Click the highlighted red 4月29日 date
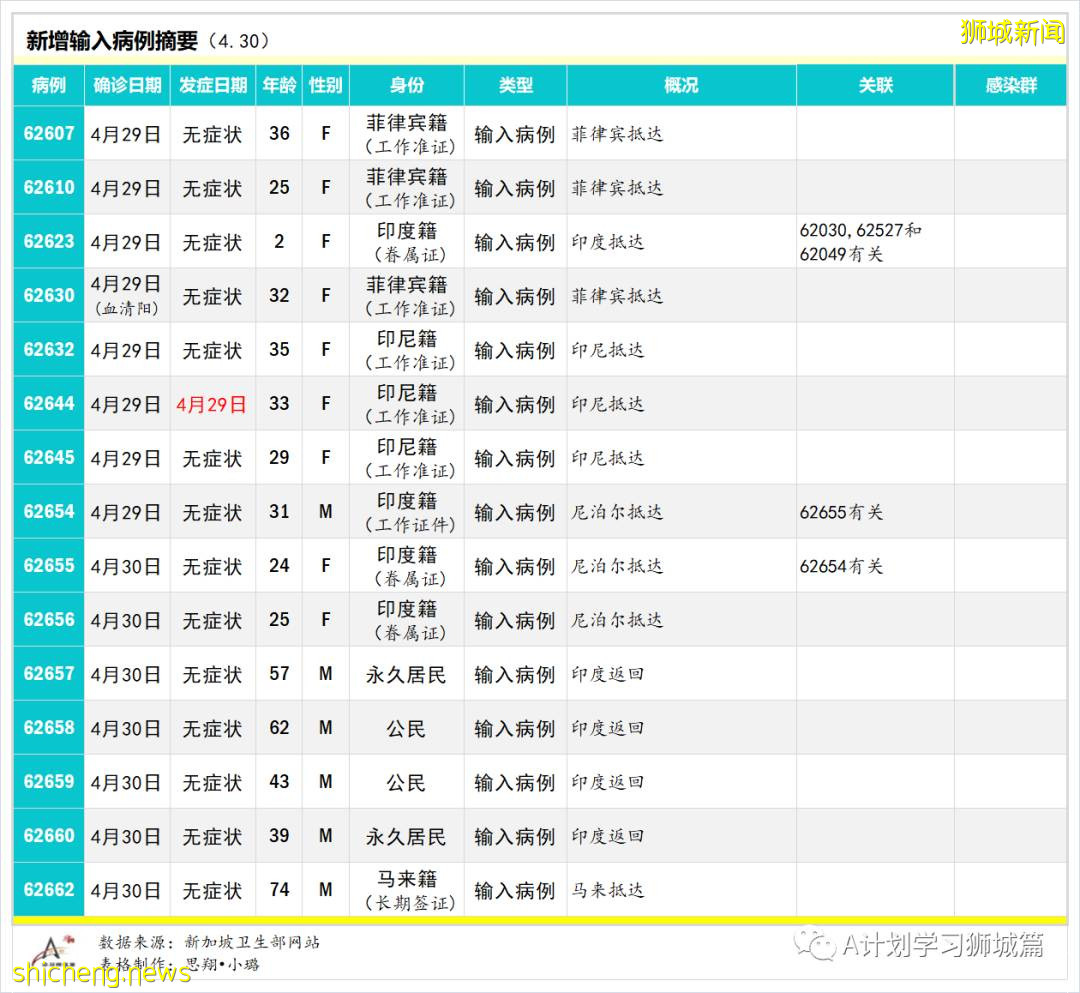The width and height of the screenshot is (1080, 993). point(212,403)
